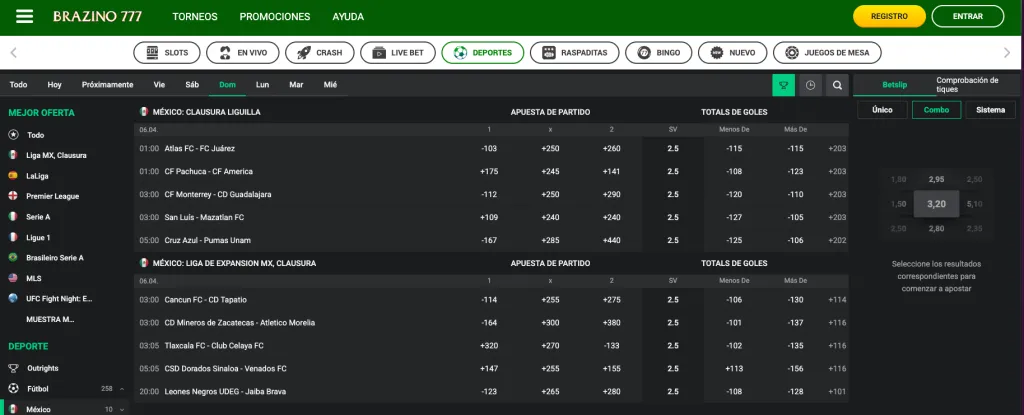Open the search magnifier icon
Viewport: 1024px width, 415px height.
point(837,85)
